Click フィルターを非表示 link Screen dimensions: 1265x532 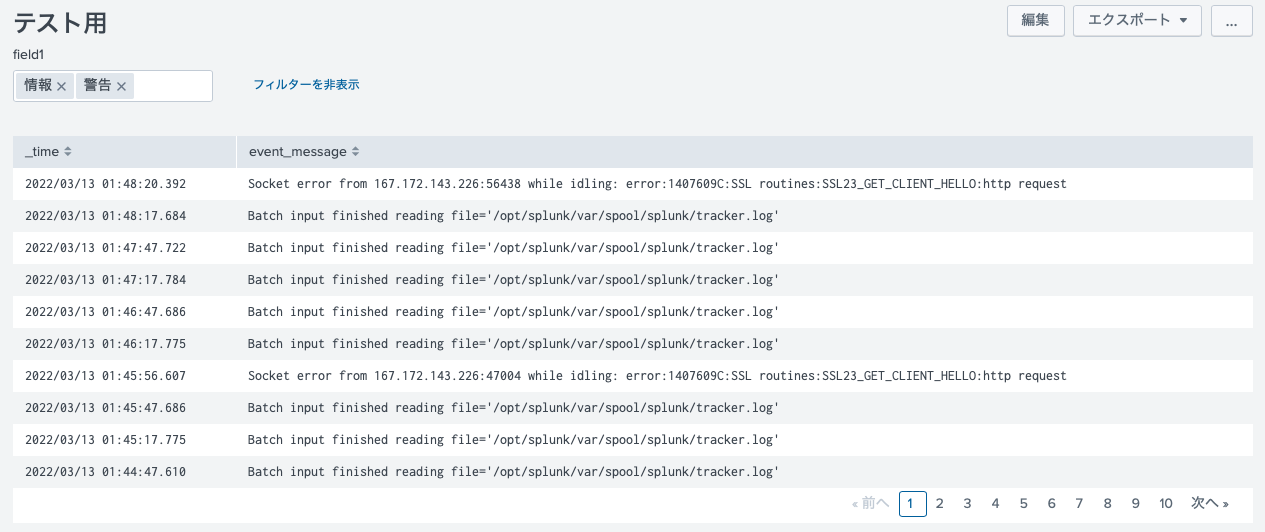pyautogui.click(x=306, y=85)
